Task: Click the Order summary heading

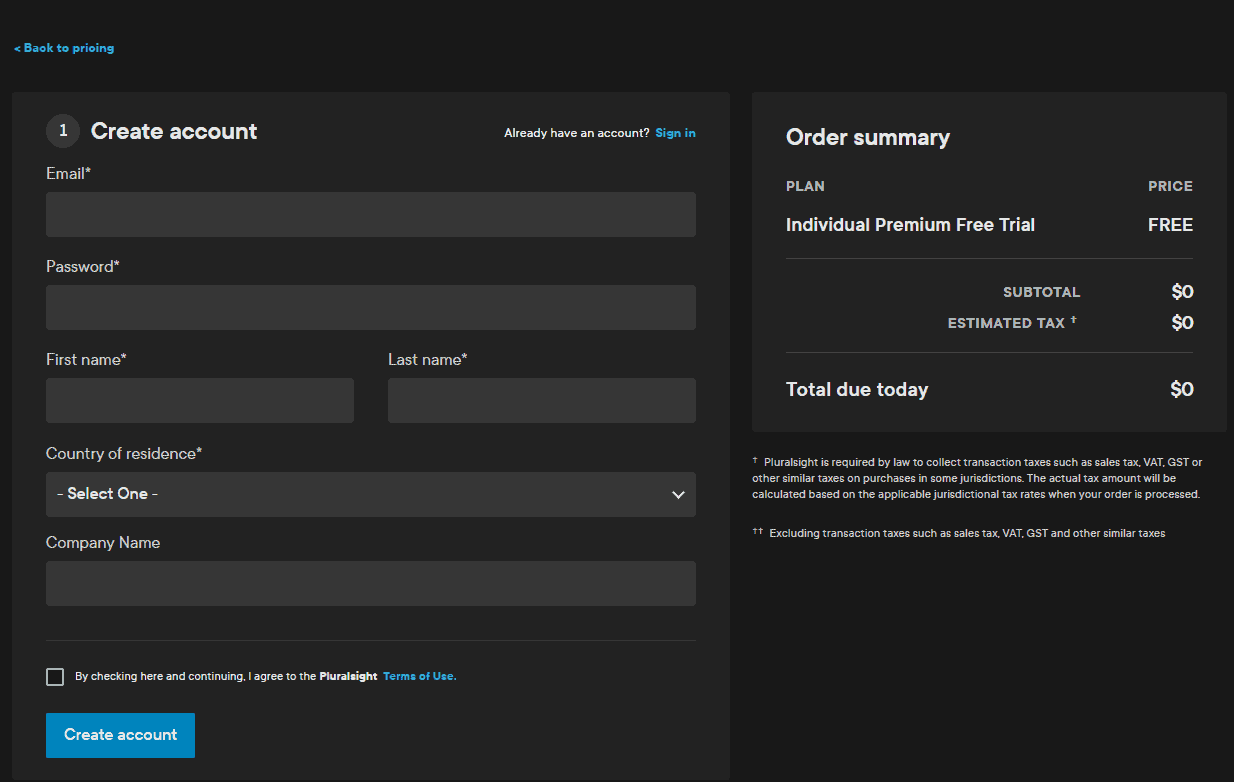Action: coord(867,137)
